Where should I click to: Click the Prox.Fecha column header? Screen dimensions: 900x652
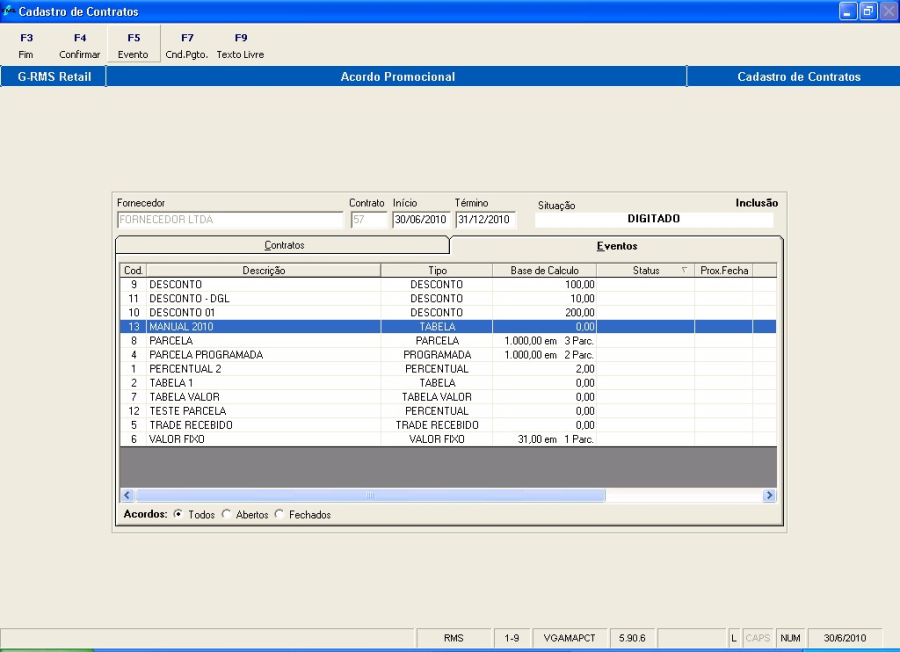click(x=724, y=270)
